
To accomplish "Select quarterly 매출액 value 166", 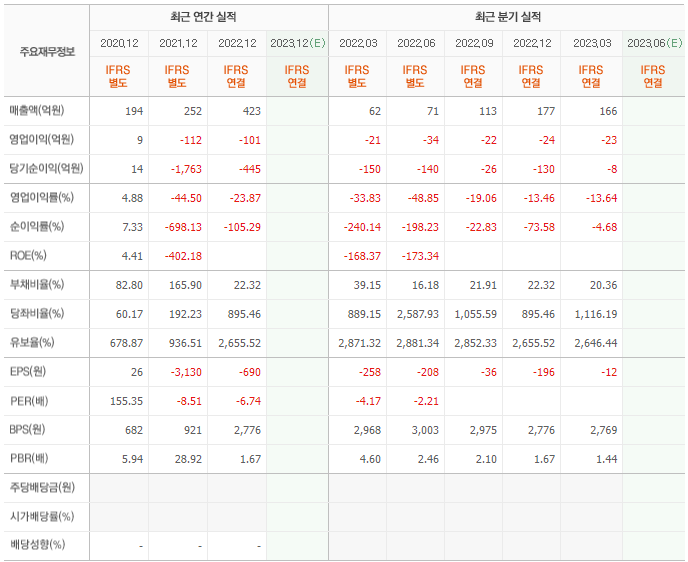I will coord(608,111).
